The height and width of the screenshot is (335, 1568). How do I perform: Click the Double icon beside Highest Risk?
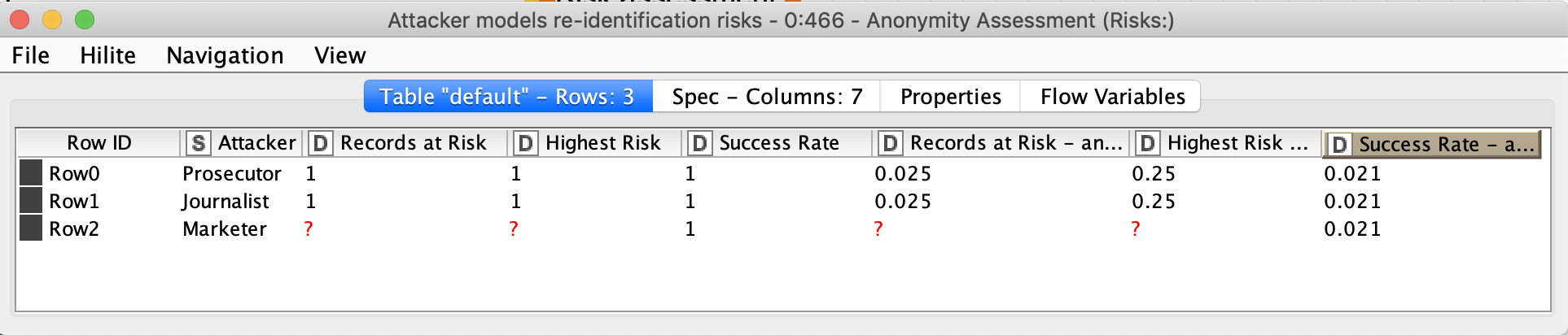526,143
